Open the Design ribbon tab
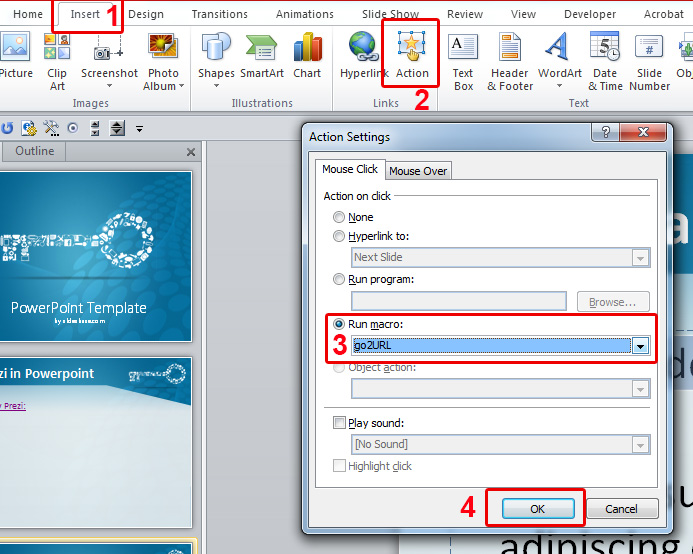The width and height of the screenshot is (693, 554). (146, 14)
